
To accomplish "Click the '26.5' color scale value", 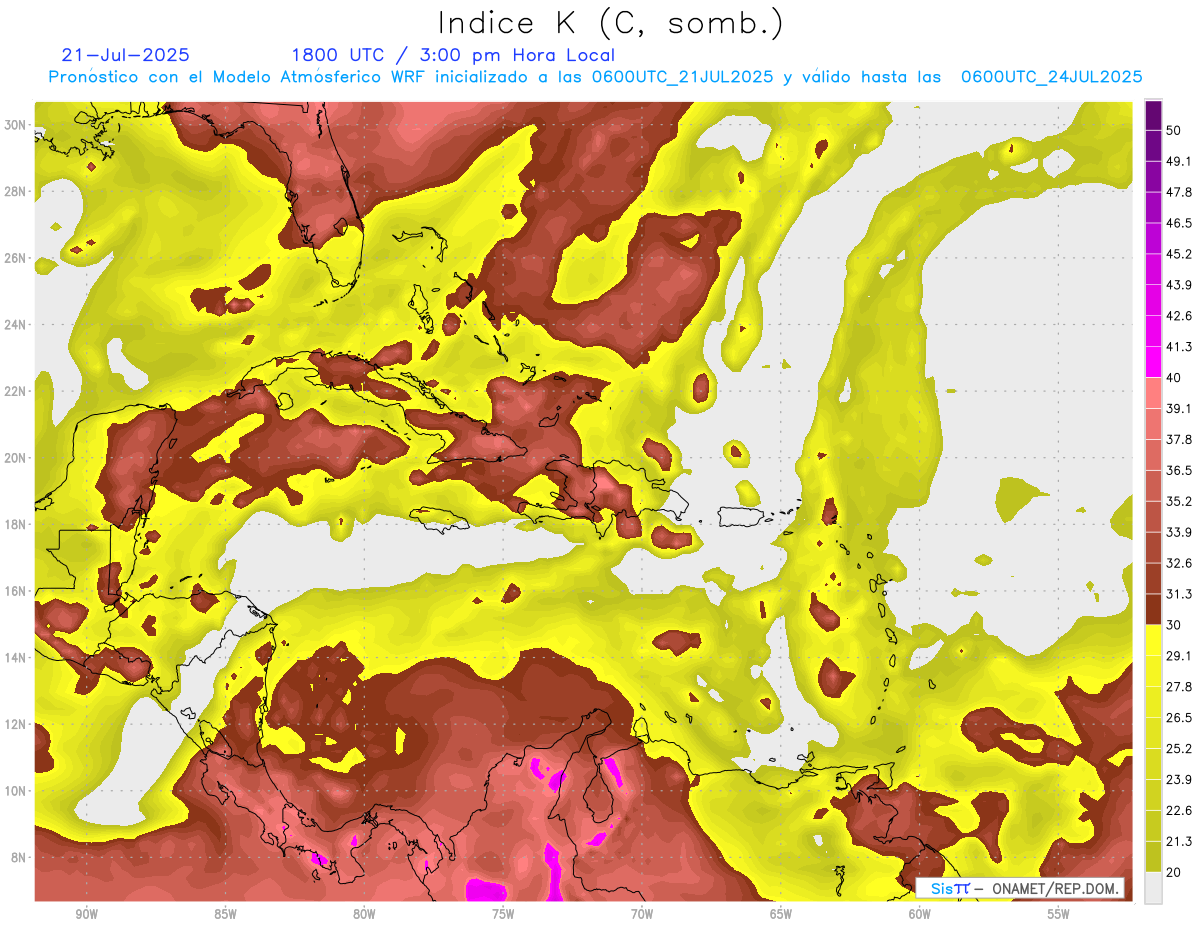I will click(1179, 718).
